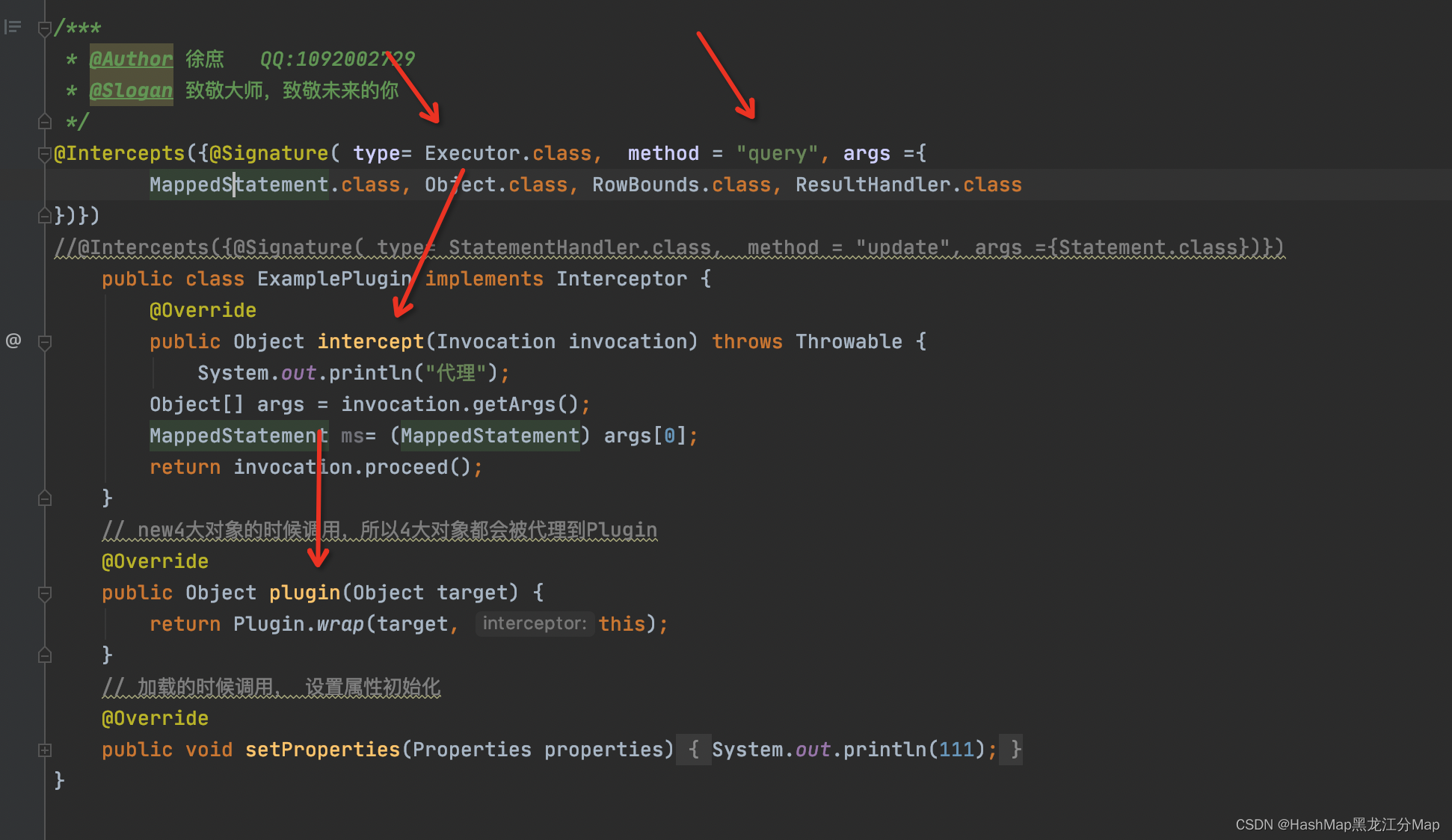
Task: Click the final closing brace of the class
Action: click(60, 781)
